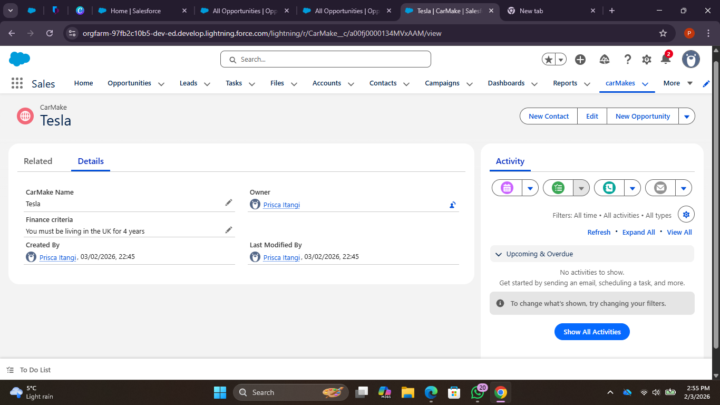Open the Help question mark icon
This screenshot has height=405, width=720.
[x=627, y=59]
